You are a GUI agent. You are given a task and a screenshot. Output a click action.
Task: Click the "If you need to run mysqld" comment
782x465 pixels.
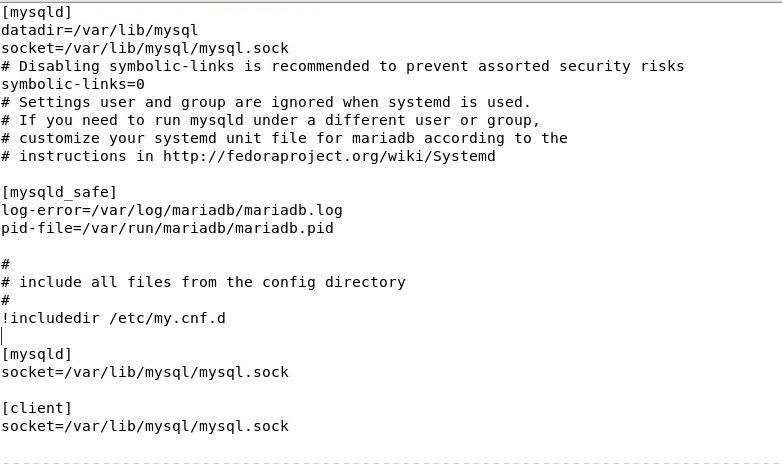tap(270, 120)
